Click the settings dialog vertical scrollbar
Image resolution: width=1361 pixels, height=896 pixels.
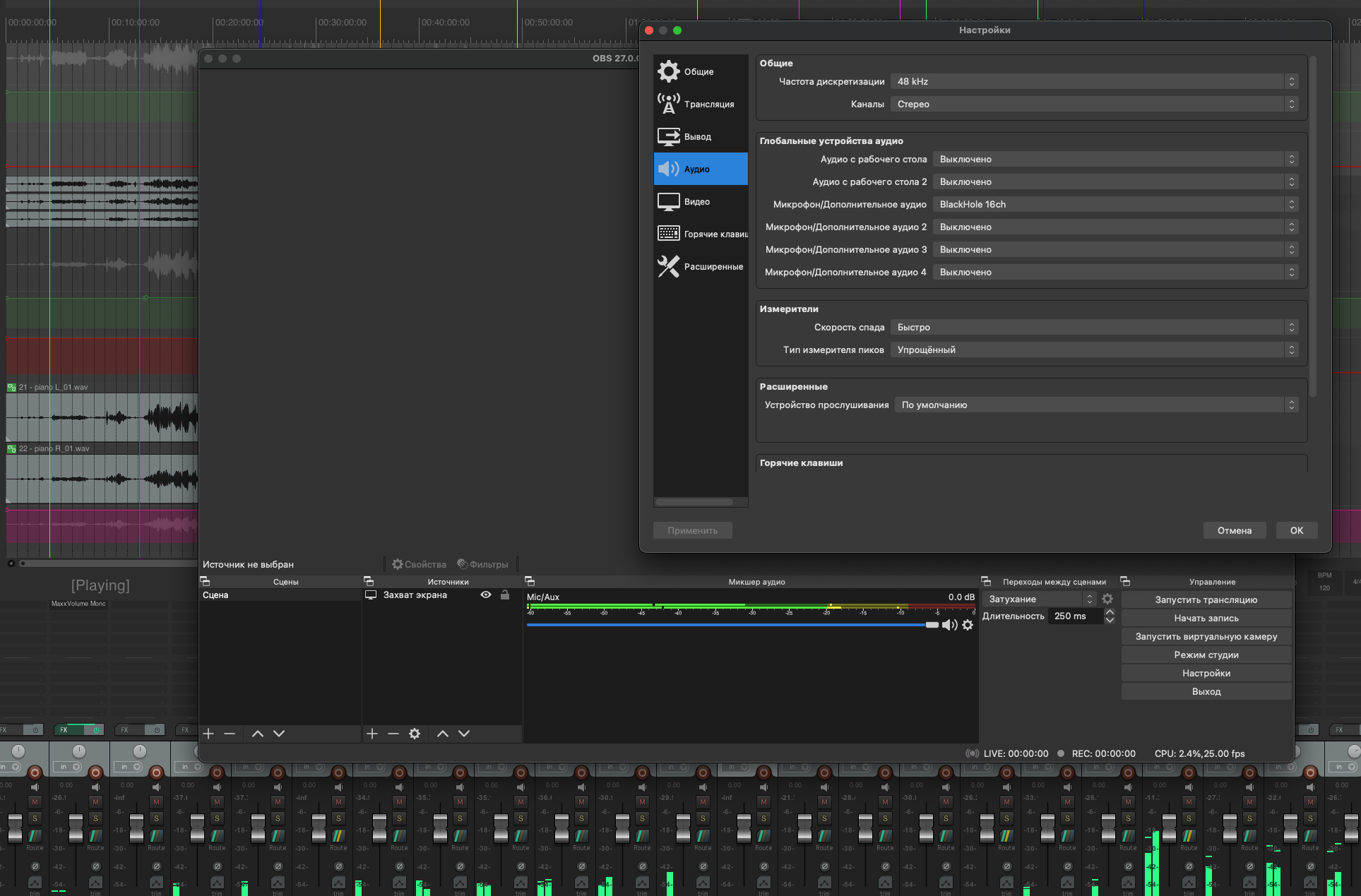1312,226
